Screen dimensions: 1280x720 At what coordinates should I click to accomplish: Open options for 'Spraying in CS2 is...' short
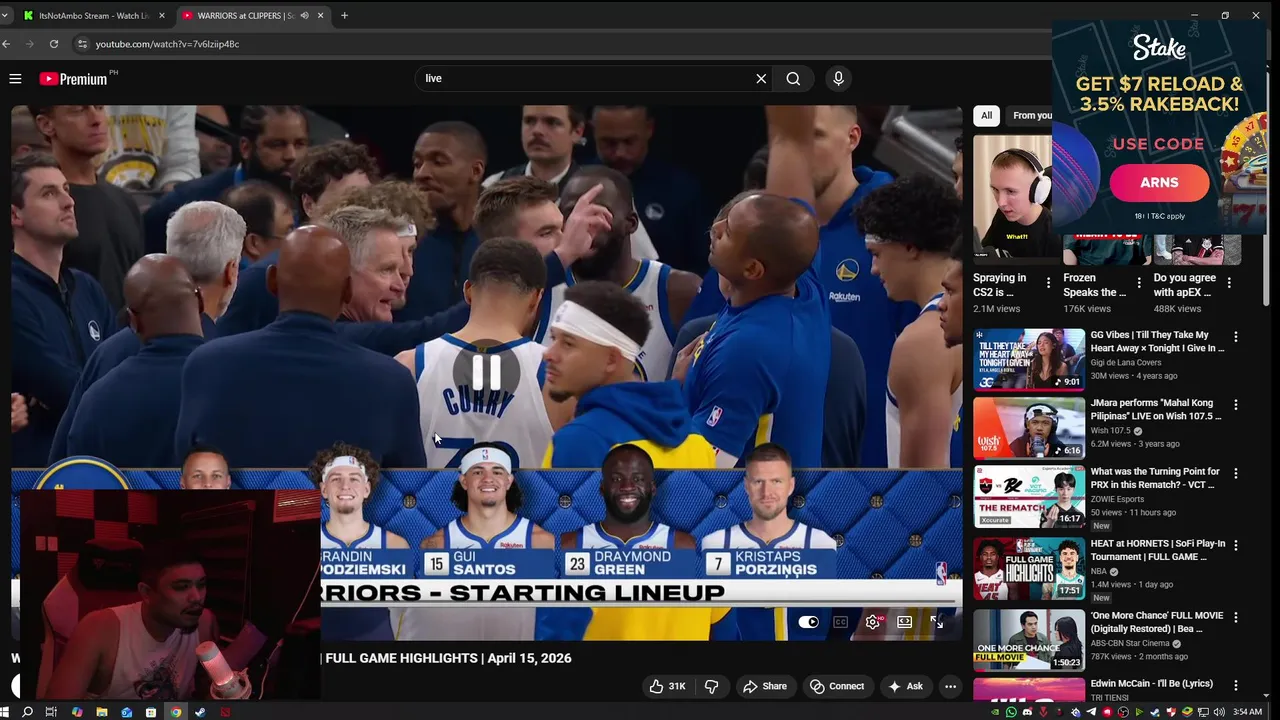1048,283
